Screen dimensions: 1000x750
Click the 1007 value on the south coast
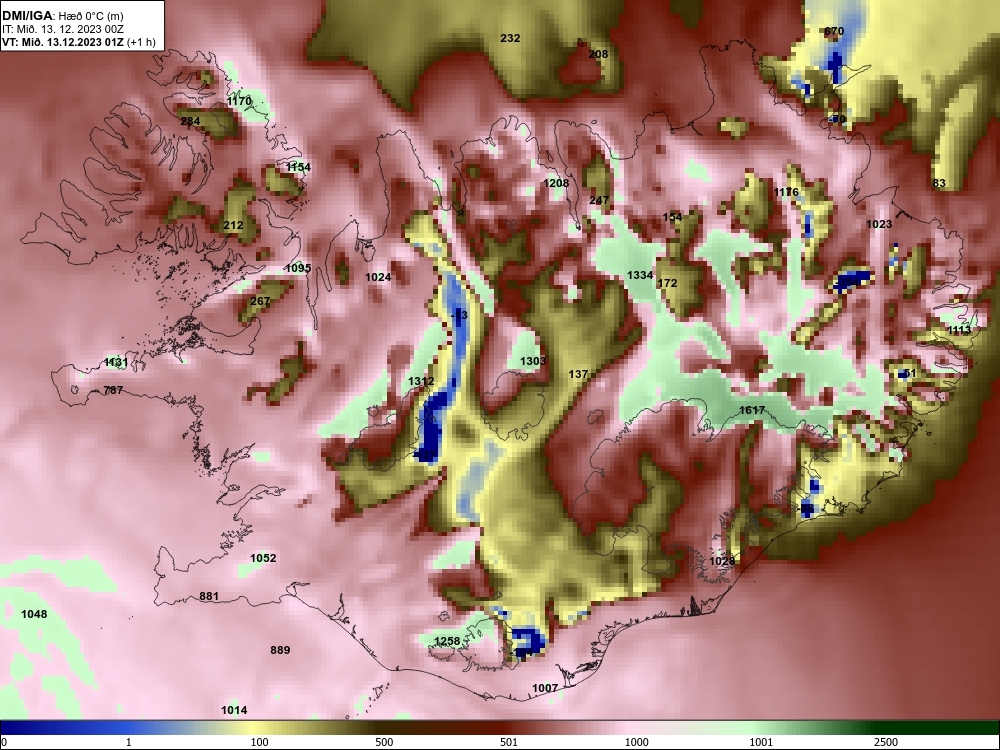(545, 689)
